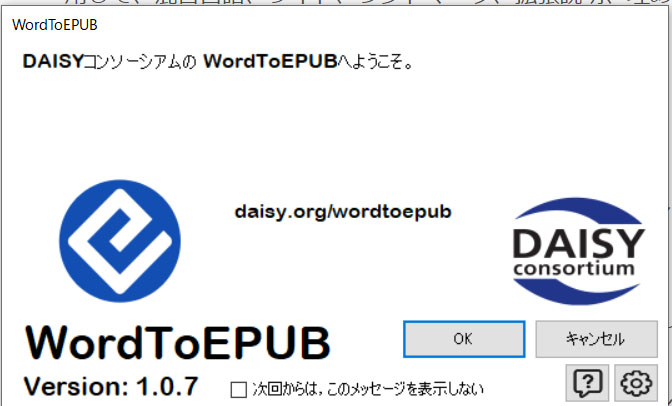Click the 'Version: 1.0.7' text
The width and height of the screenshot is (672, 406).
click(x=111, y=386)
